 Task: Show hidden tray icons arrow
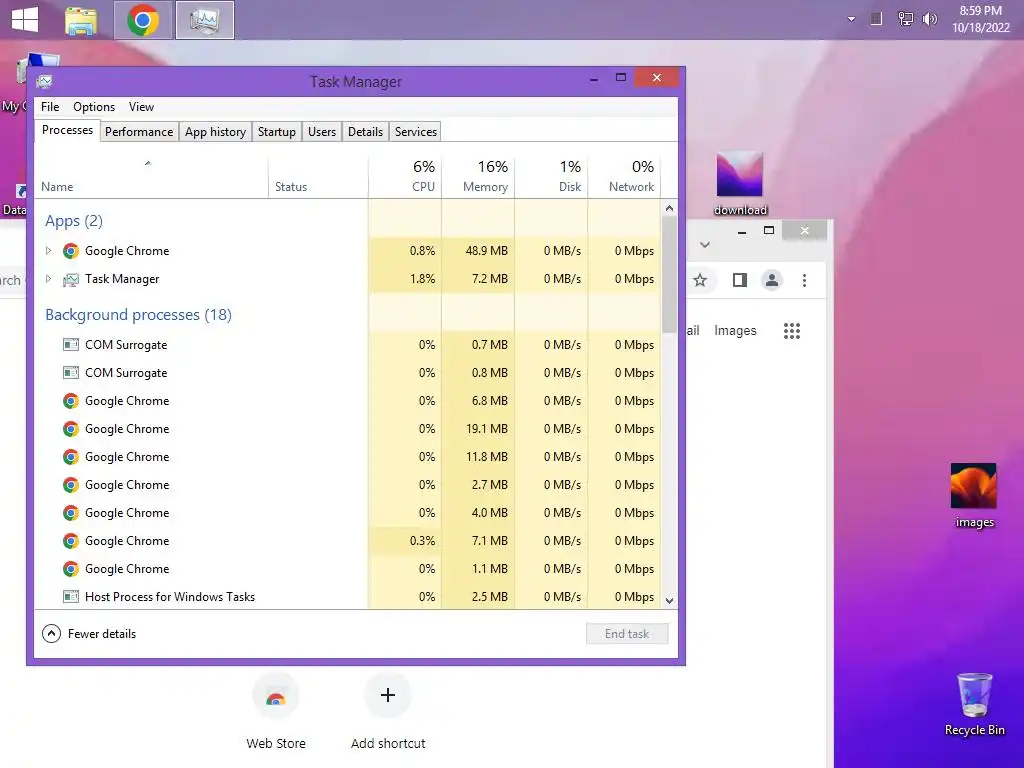click(x=851, y=19)
